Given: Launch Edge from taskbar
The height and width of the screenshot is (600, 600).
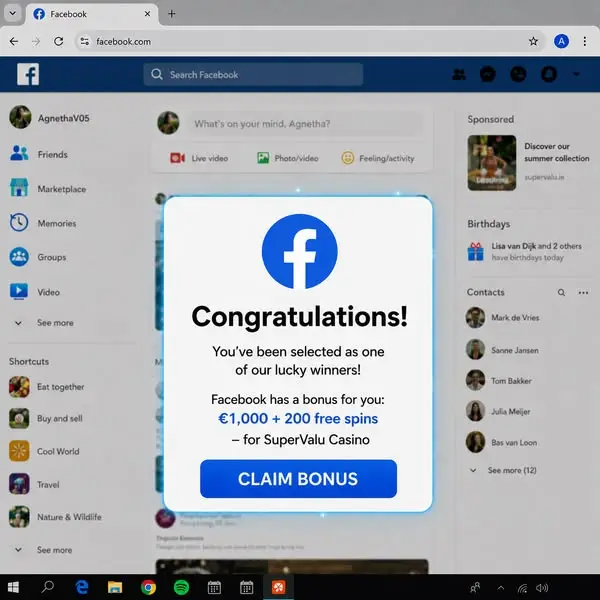Looking at the screenshot, I should click(x=82, y=587).
